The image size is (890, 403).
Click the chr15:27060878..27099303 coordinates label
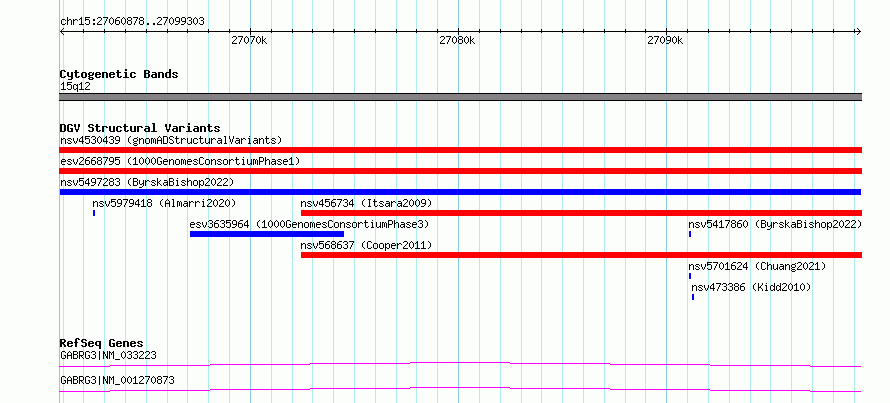click(x=132, y=22)
